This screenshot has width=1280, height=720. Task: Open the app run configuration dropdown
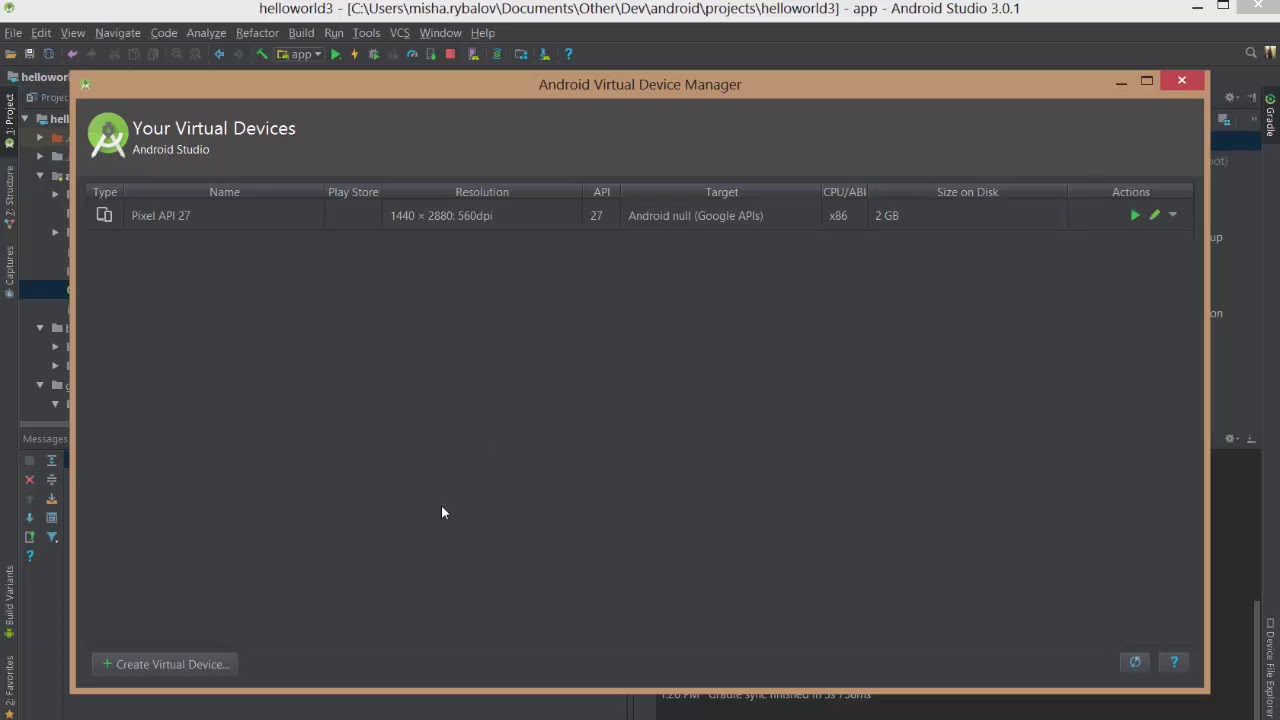pyautogui.click(x=299, y=54)
